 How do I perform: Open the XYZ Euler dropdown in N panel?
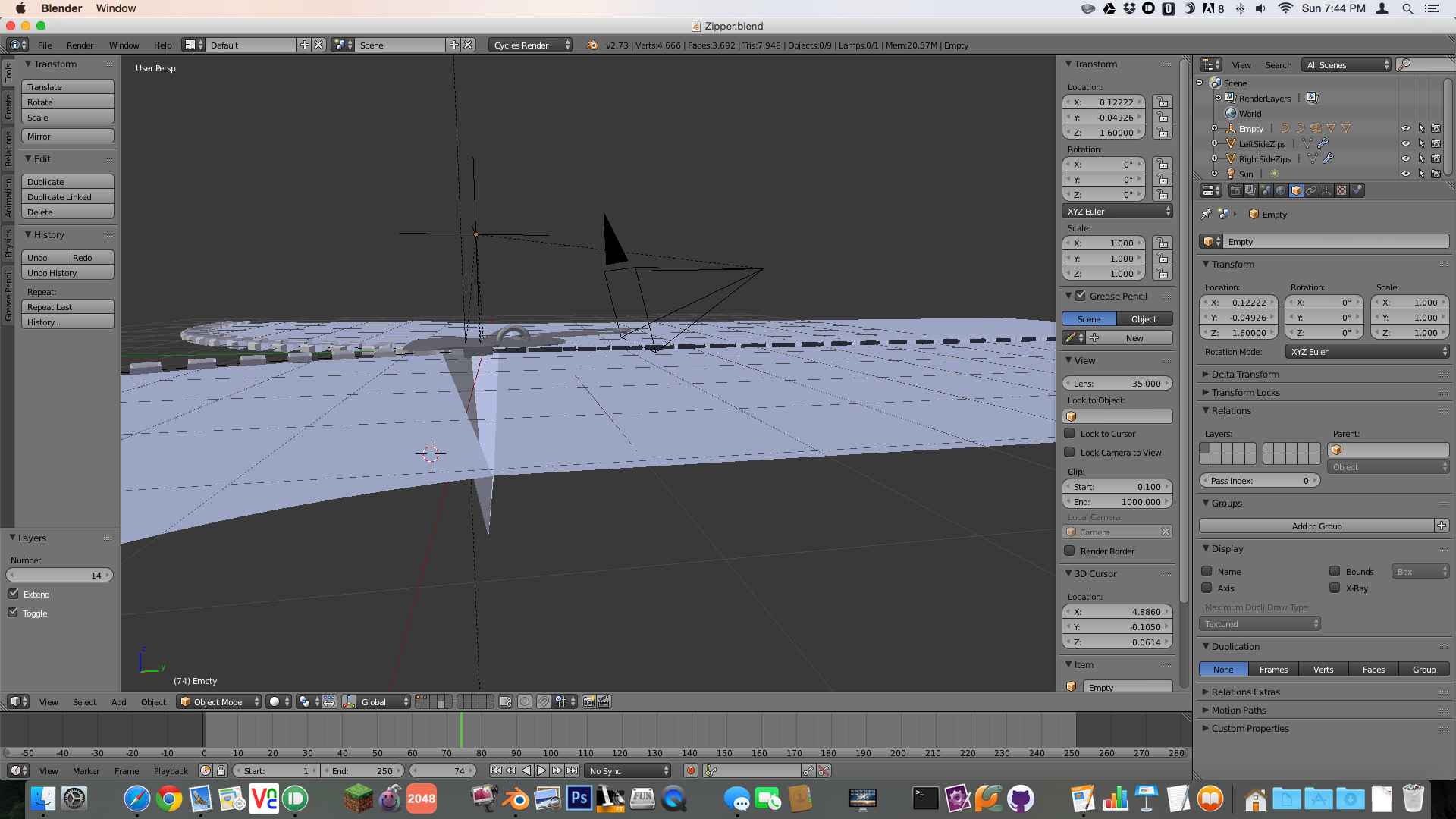1118,212
